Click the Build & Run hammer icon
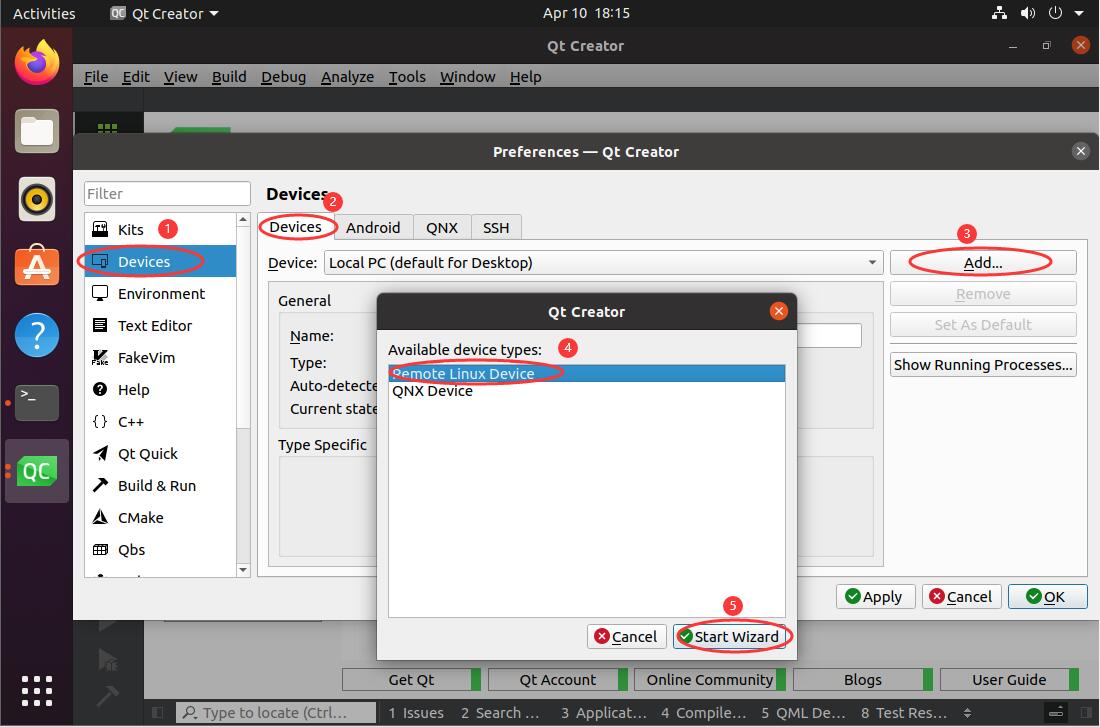The width and height of the screenshot is (1100, 727). coord(100,485)
